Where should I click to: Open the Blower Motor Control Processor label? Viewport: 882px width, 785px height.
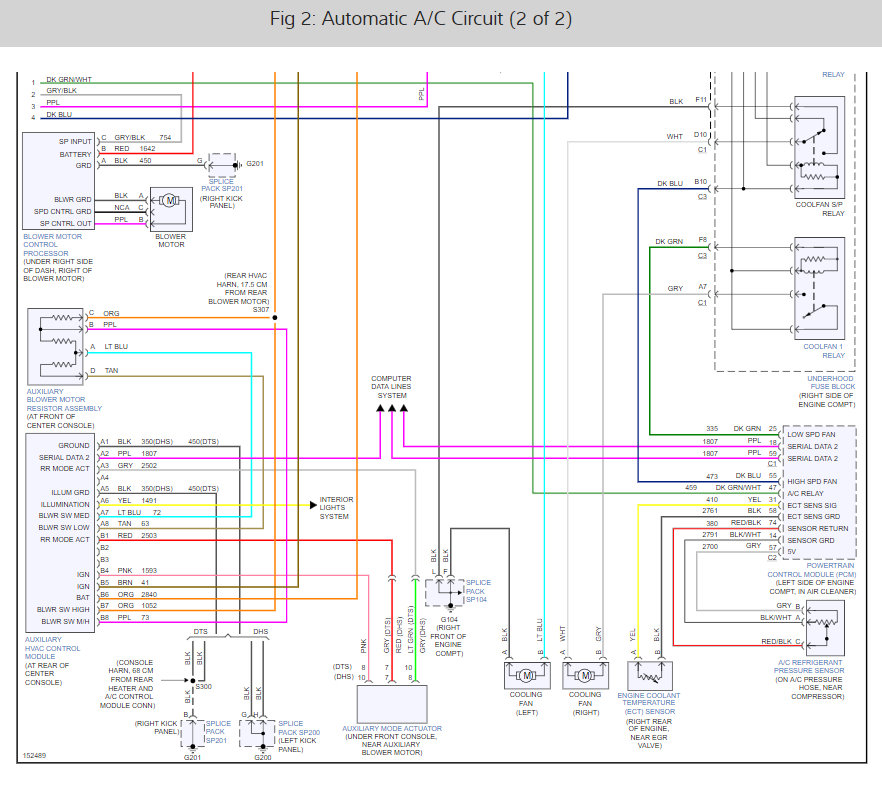(52, 245)
